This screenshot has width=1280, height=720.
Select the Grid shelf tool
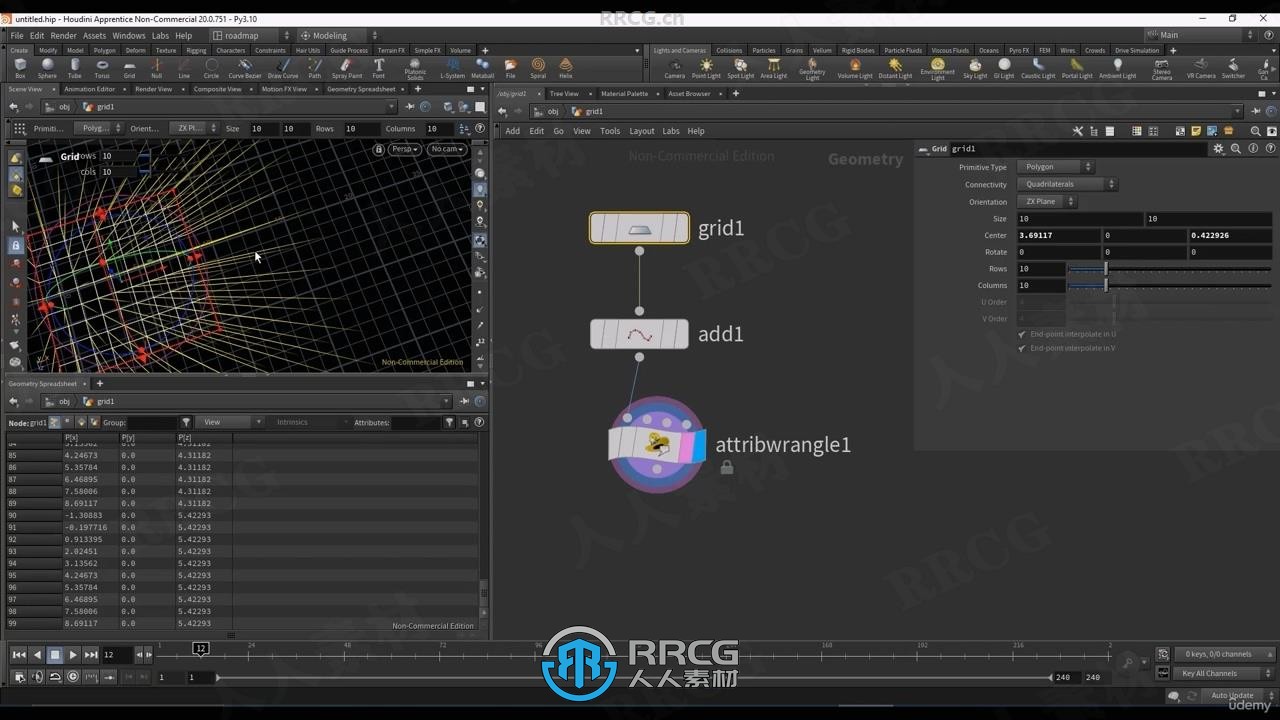[x=129, y=68]
